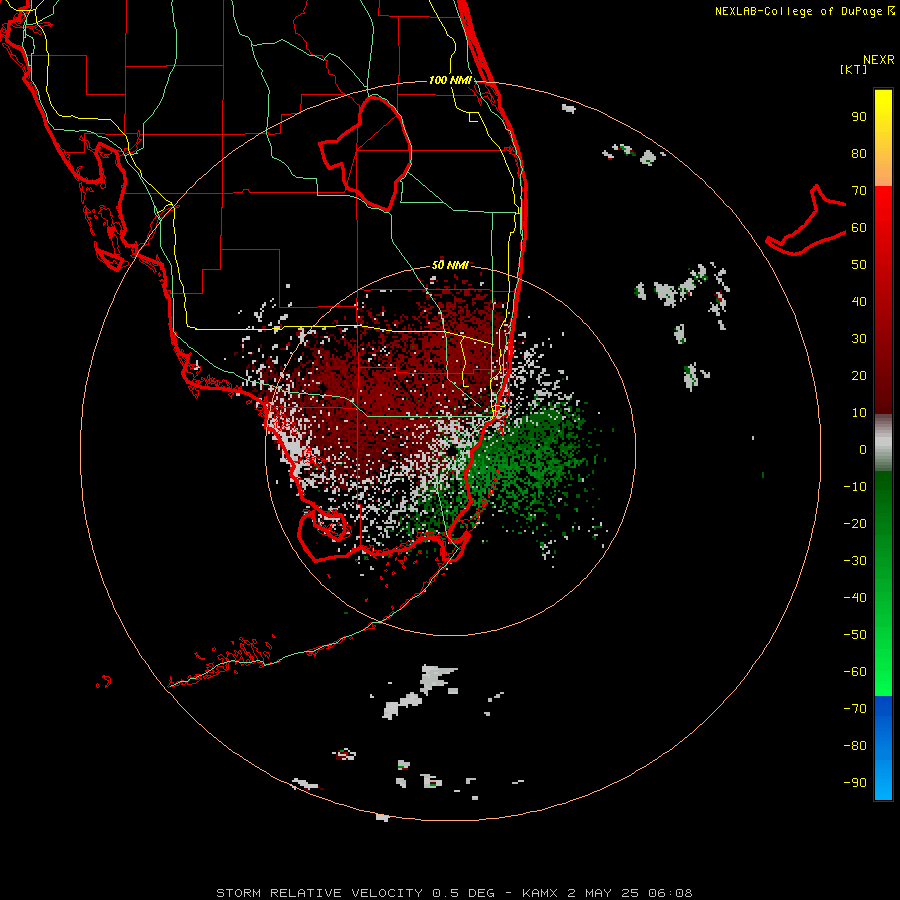Click the NEXR label above the color scale
Image resolution: width=900 pixels, height=900 pixels.
point(878,60)
